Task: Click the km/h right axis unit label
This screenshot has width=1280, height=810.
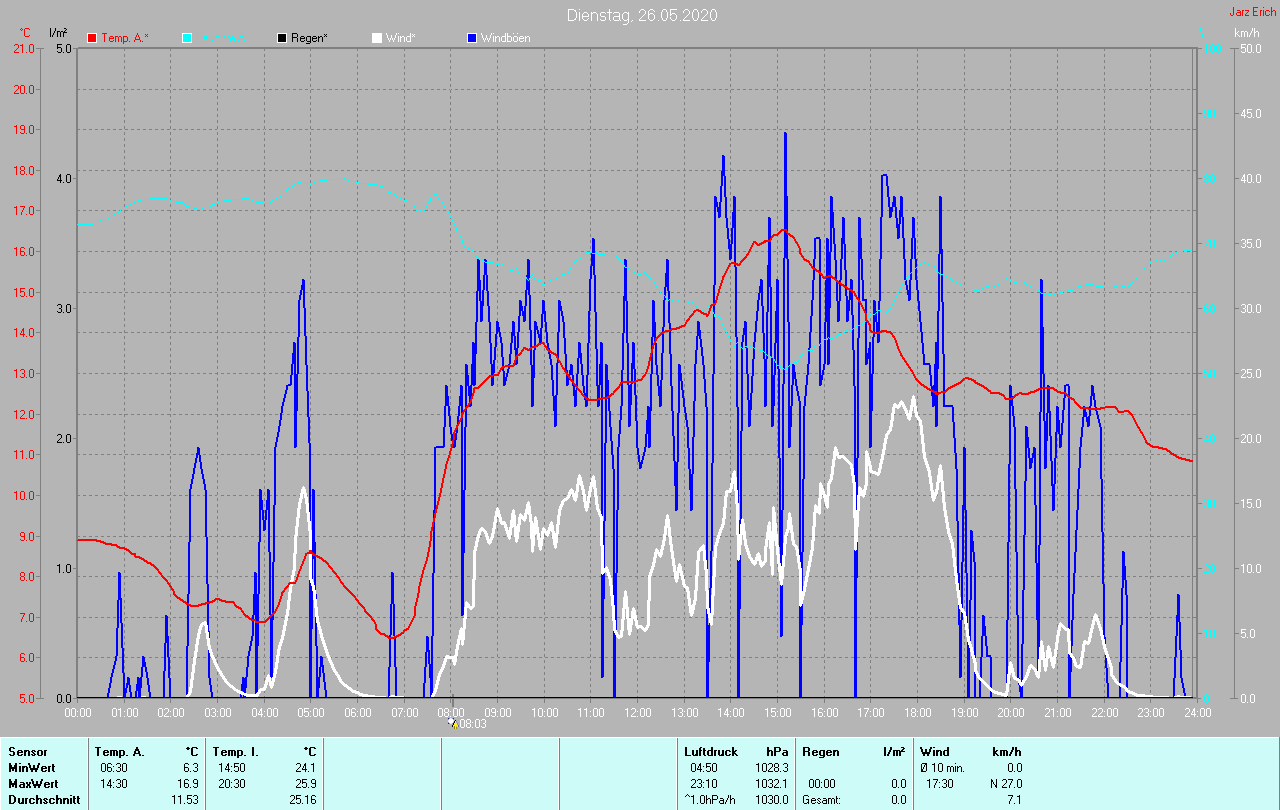Action: click(x=1246, y=33)
